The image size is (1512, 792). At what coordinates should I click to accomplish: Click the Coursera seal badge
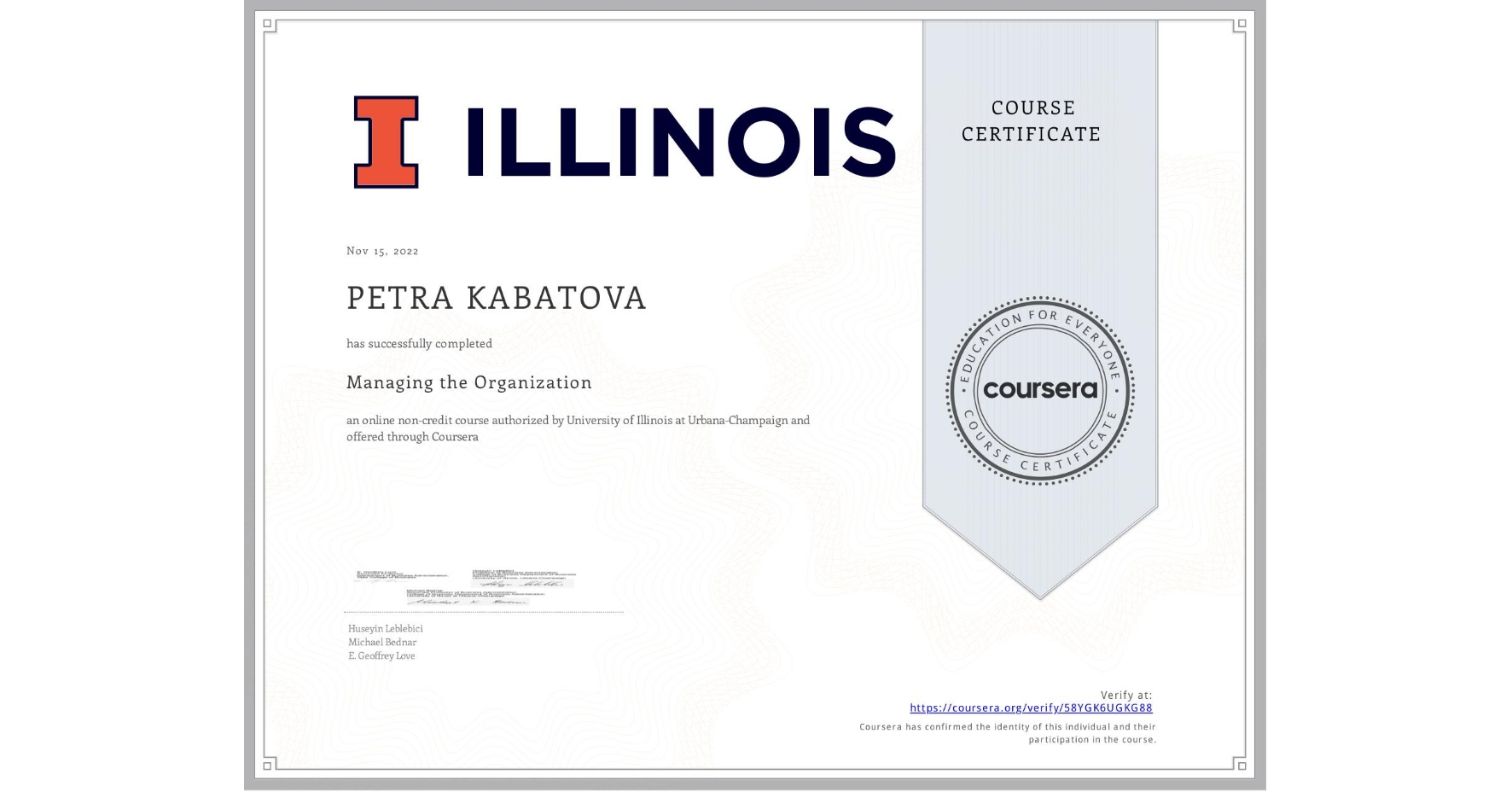(1039, 391)
